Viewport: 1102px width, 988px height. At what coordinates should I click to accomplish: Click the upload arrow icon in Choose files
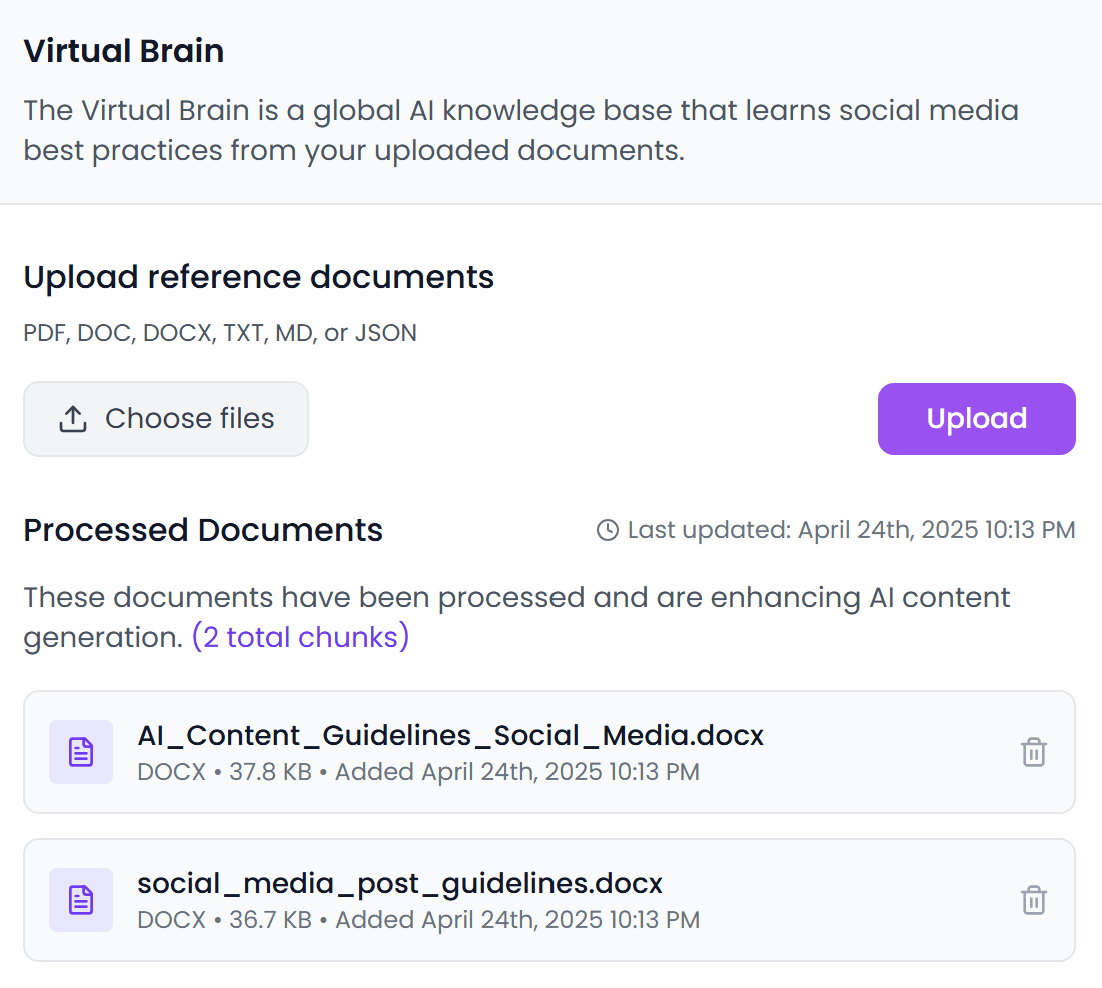(73, 419)
